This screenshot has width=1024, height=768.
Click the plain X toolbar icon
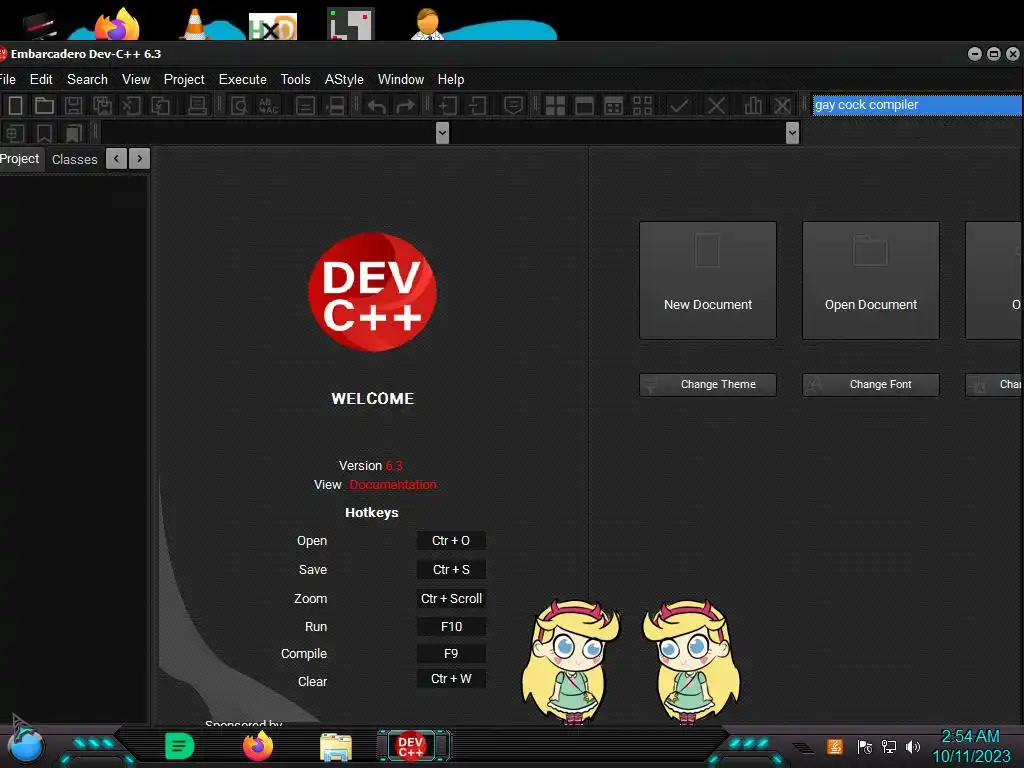(x=716, y=105)
